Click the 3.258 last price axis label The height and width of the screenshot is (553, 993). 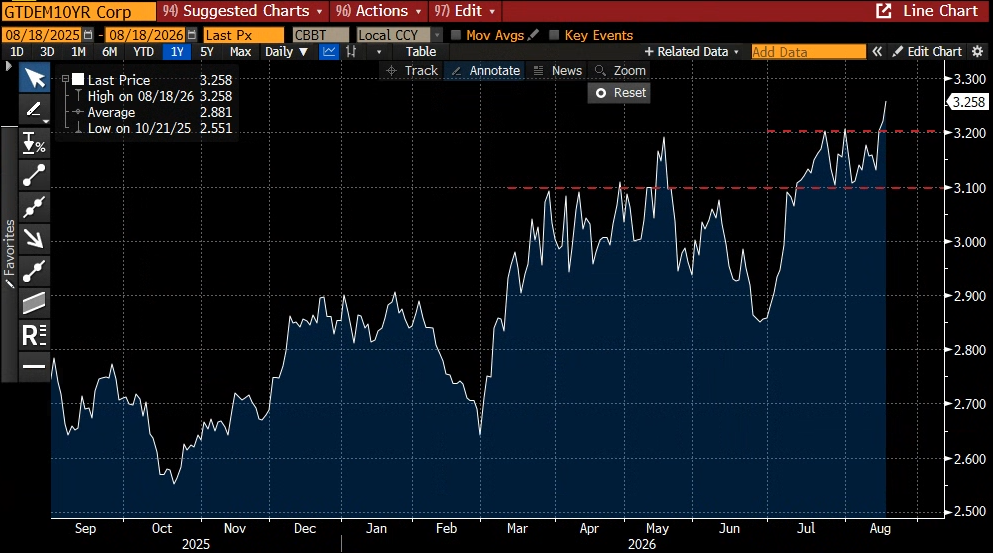(968, 102)
